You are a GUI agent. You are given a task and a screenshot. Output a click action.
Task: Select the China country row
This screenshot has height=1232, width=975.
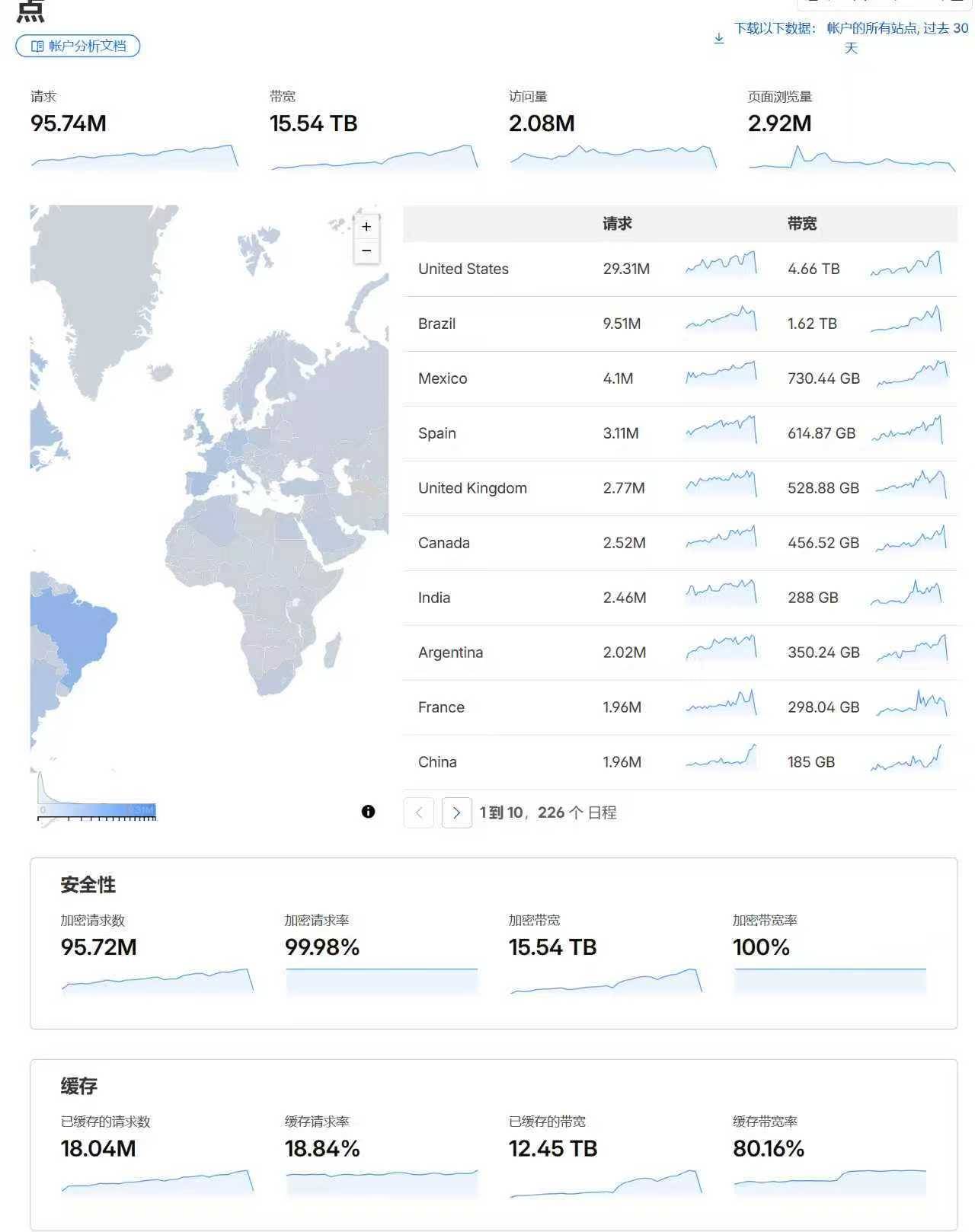(x=679, y=762)
